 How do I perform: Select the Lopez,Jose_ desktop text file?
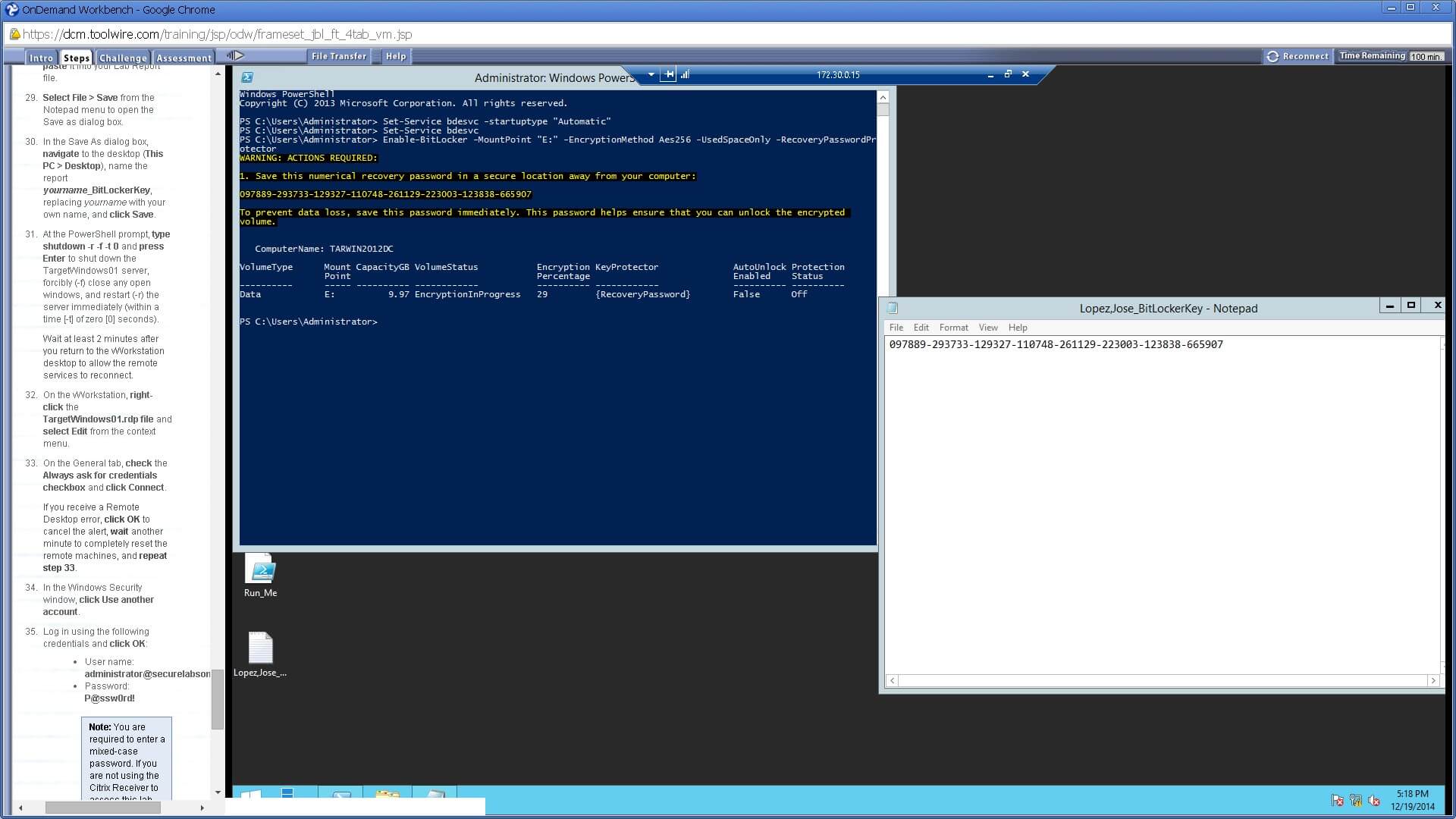[260, 654]
